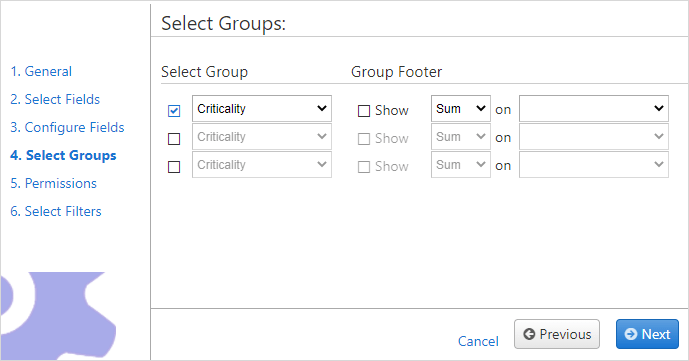This screenshot has width=689, height=361.
Task: Cancel the report wizard
Action: (478, 341)
